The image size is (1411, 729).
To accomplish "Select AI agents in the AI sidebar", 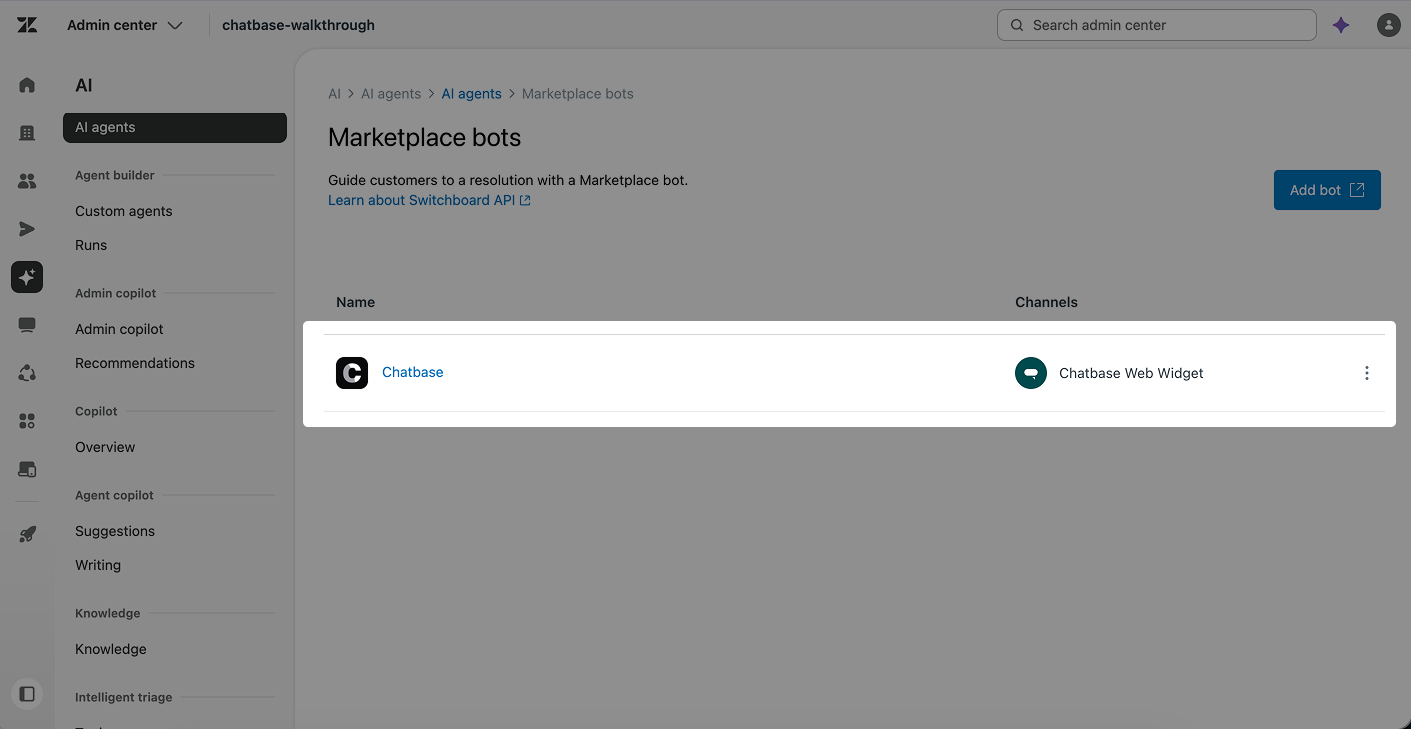I will tap(175, 127).
